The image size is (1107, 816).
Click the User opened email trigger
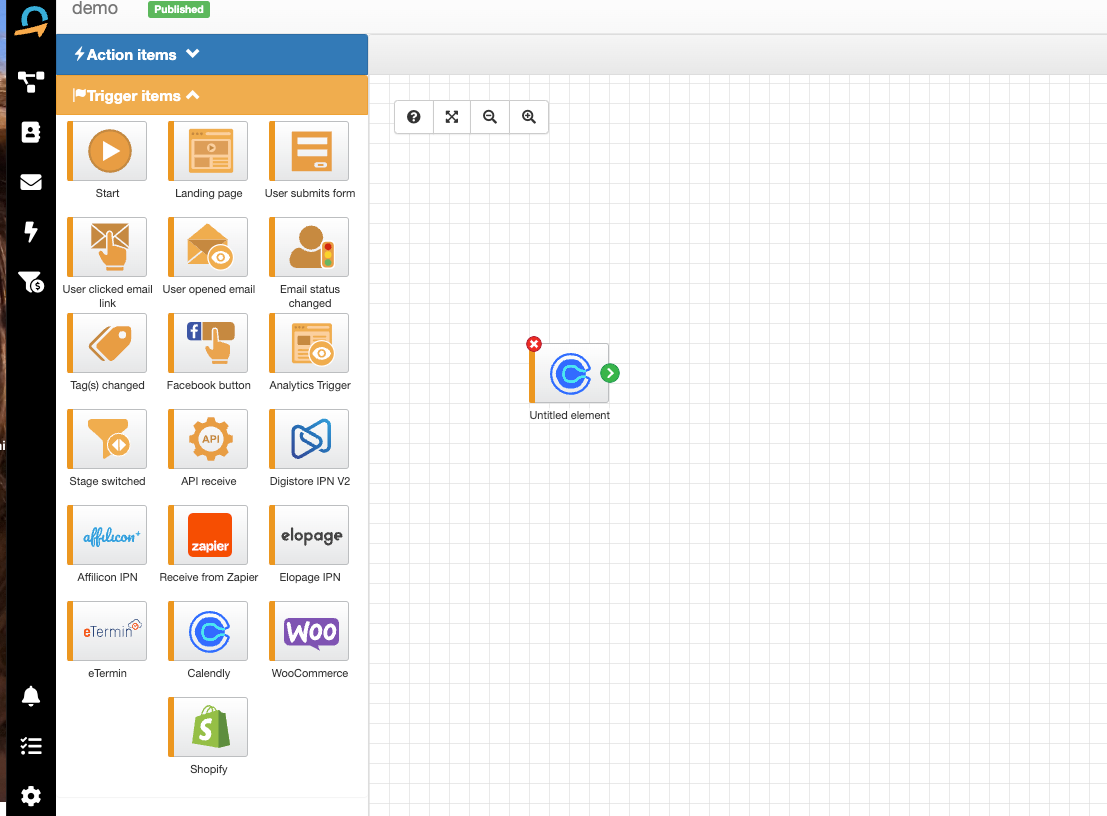point(209,247)
